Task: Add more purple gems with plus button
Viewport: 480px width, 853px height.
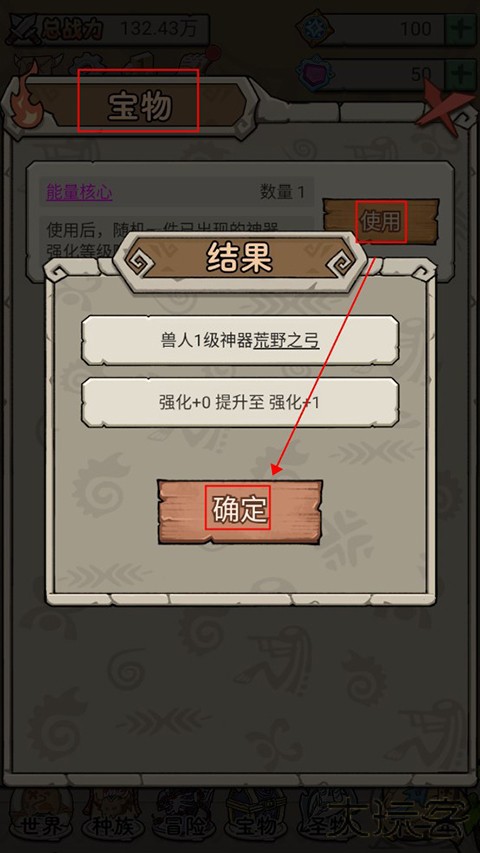Action: click(460, 73)
